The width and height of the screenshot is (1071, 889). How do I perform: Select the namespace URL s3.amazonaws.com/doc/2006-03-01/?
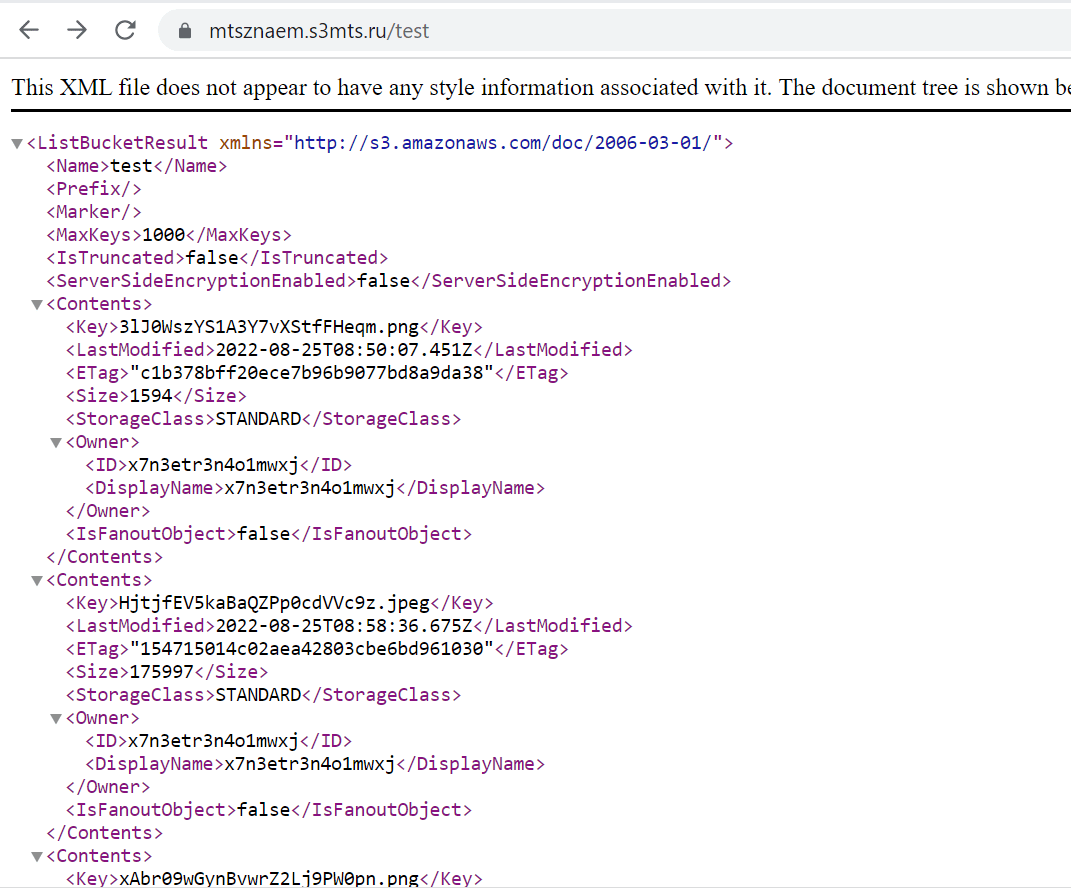pyautogui.click(x=503, y=143)
